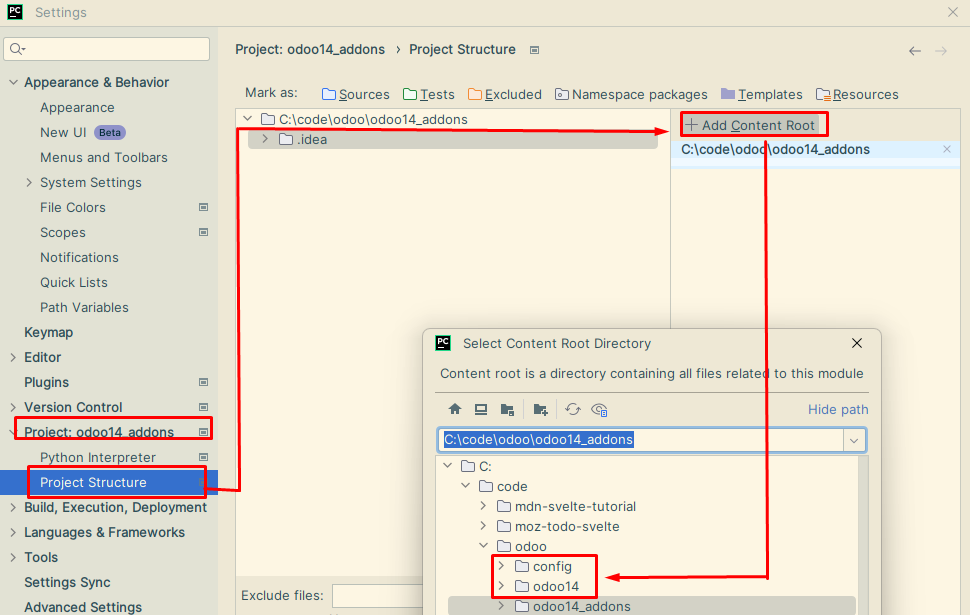
Task: Open the New UI Beta settings
Action: coord(83,132)
